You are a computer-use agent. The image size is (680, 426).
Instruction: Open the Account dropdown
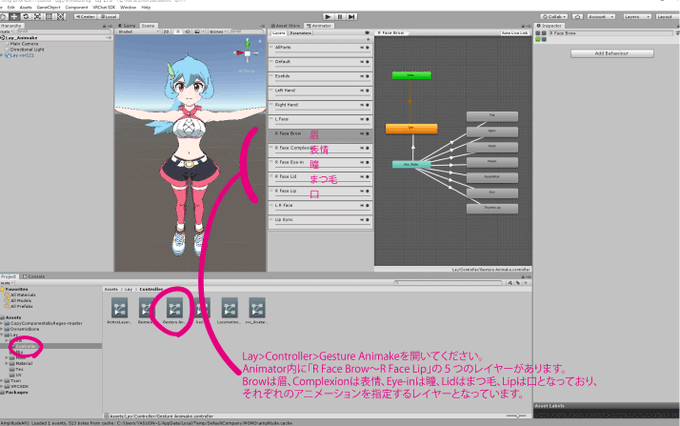(x=601, y=16)
